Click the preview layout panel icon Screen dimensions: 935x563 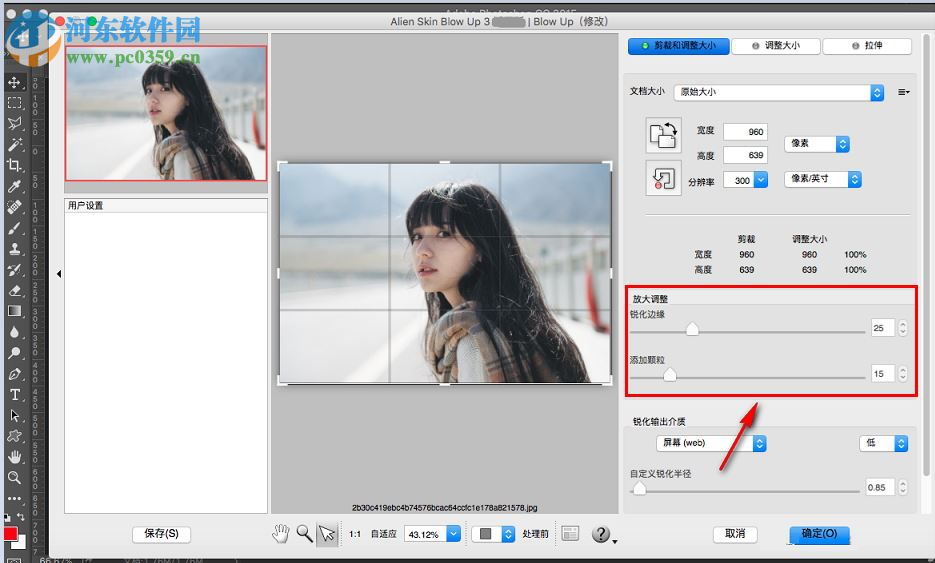pyautogui.click(x=570, y=533)
